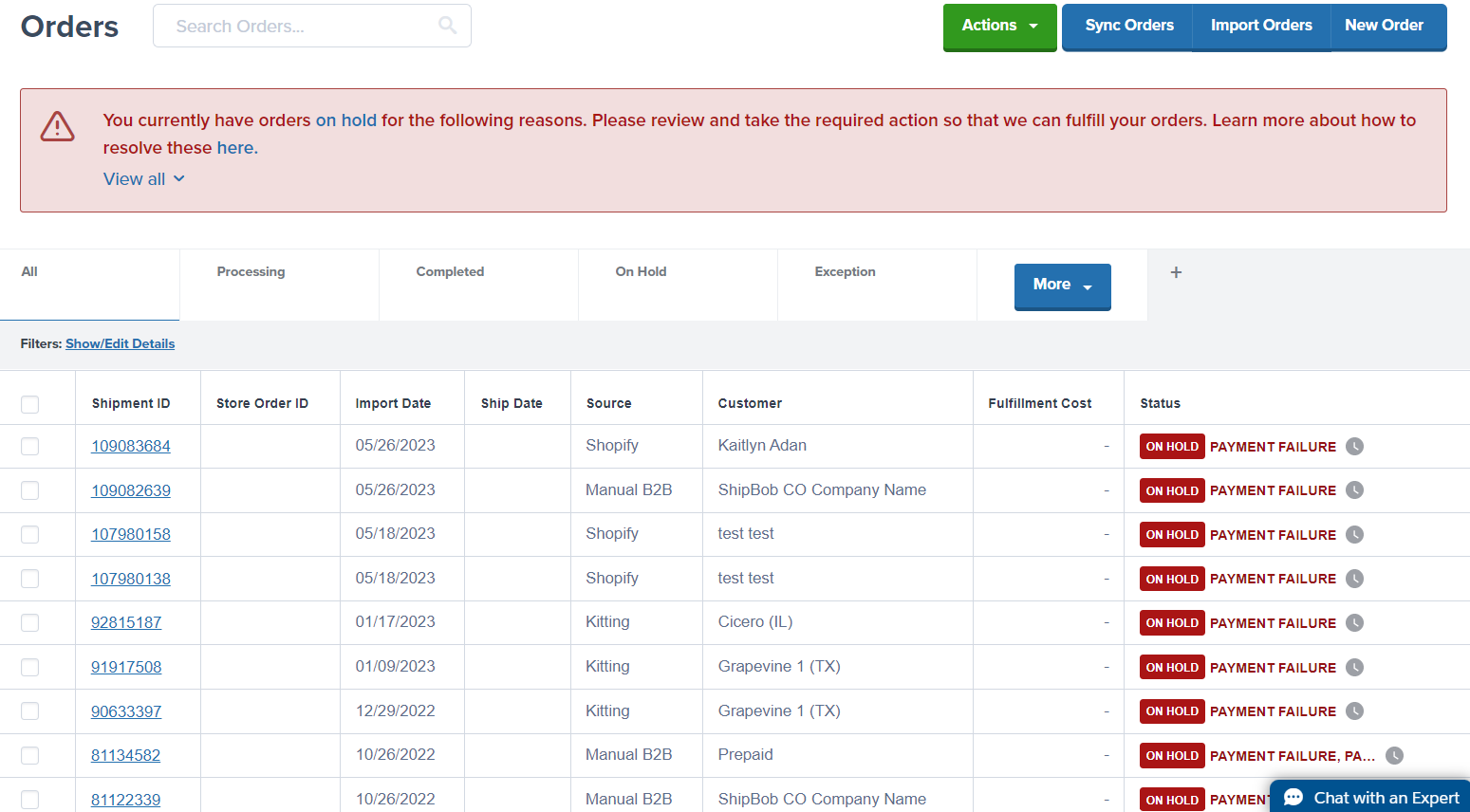Click the clock icon for shipment 109083684

[1354, 447]
